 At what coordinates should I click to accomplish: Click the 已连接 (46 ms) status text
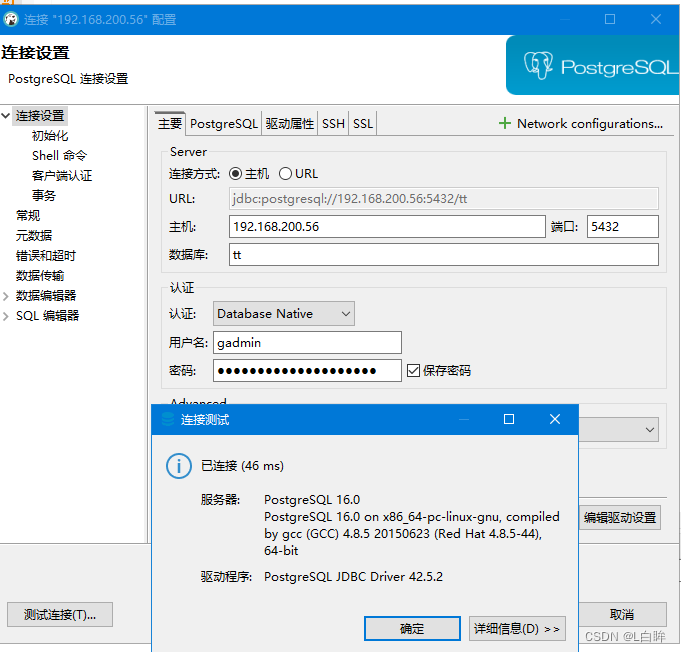point(242,466)
